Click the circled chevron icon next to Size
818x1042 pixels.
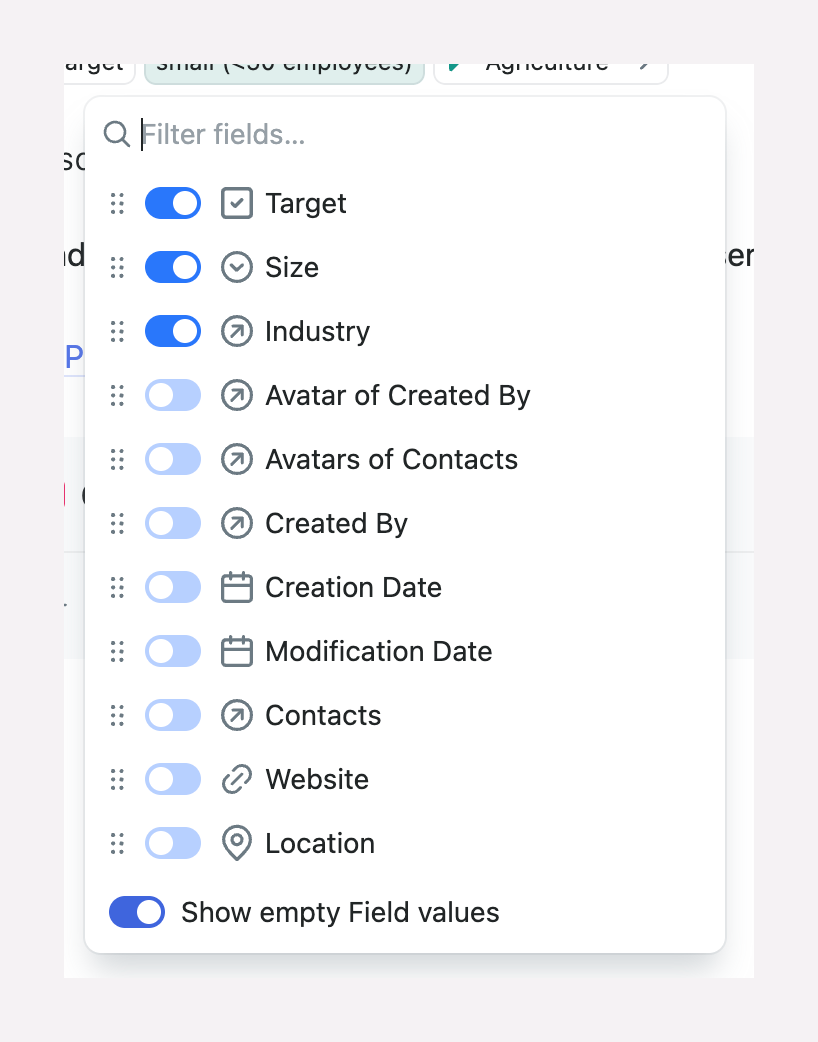237,267
